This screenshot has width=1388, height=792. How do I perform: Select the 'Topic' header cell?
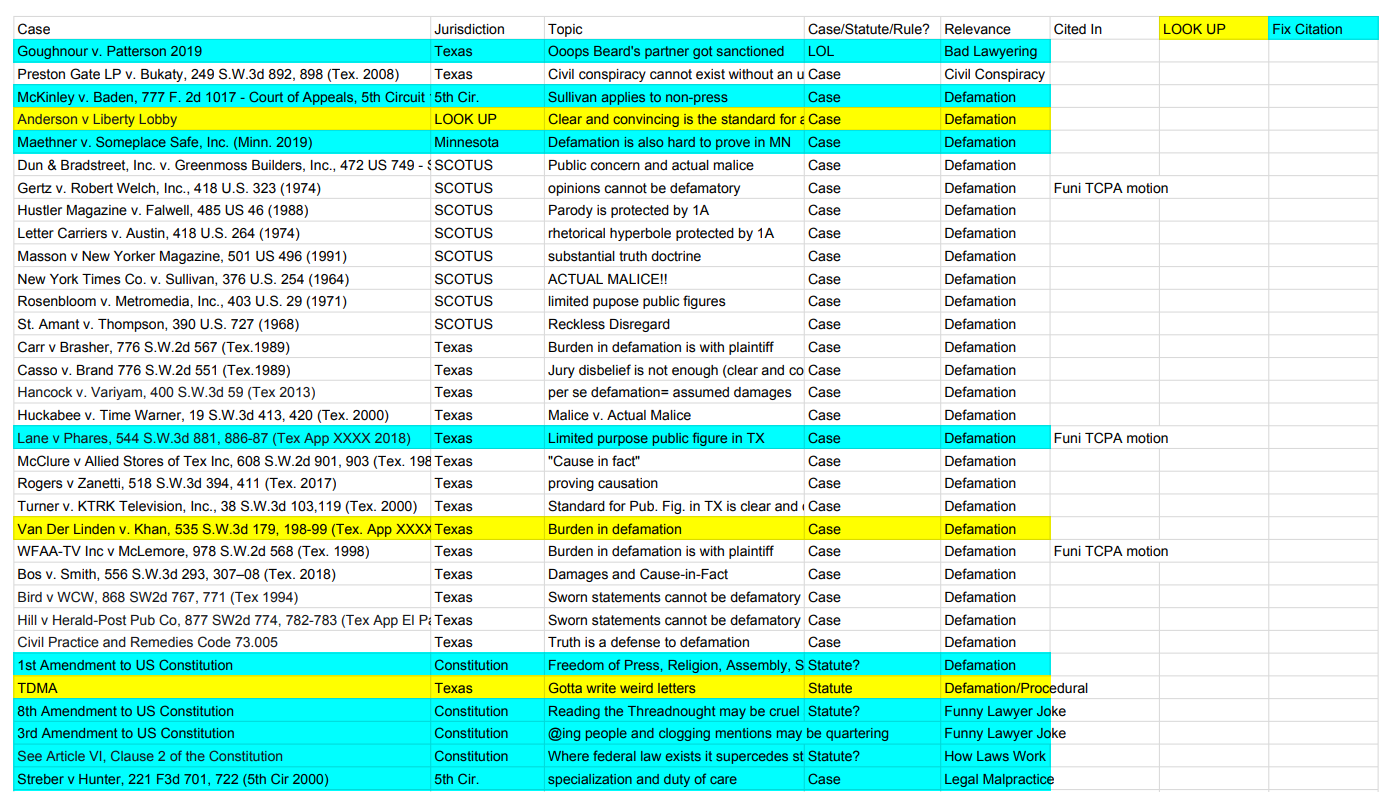tap(674, 29)
